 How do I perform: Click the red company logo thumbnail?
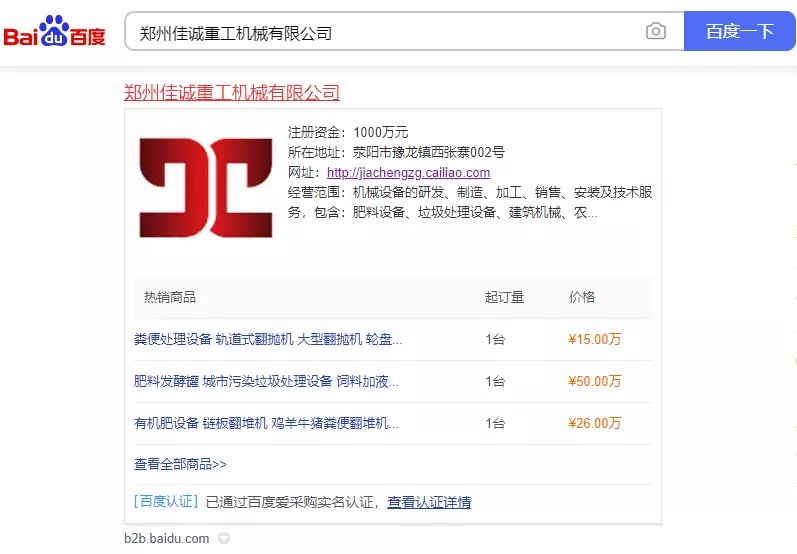(x=206, y=188)
